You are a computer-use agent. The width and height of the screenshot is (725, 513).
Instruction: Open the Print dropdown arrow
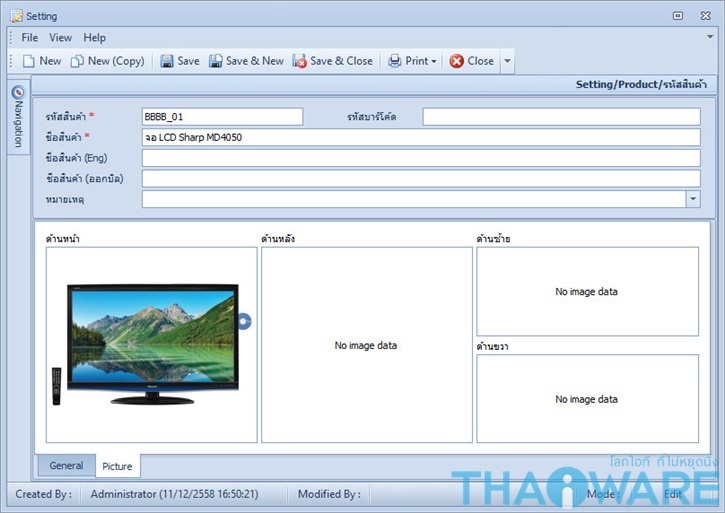point(434,62)
